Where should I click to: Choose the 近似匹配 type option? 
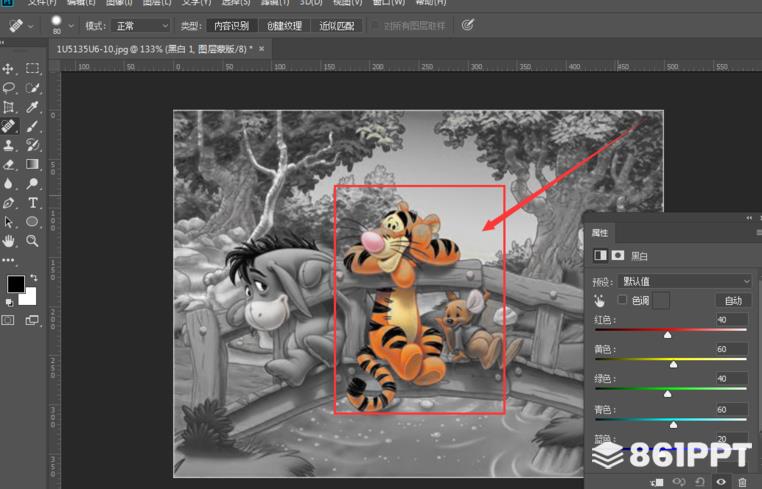click(x=336, y=26)
